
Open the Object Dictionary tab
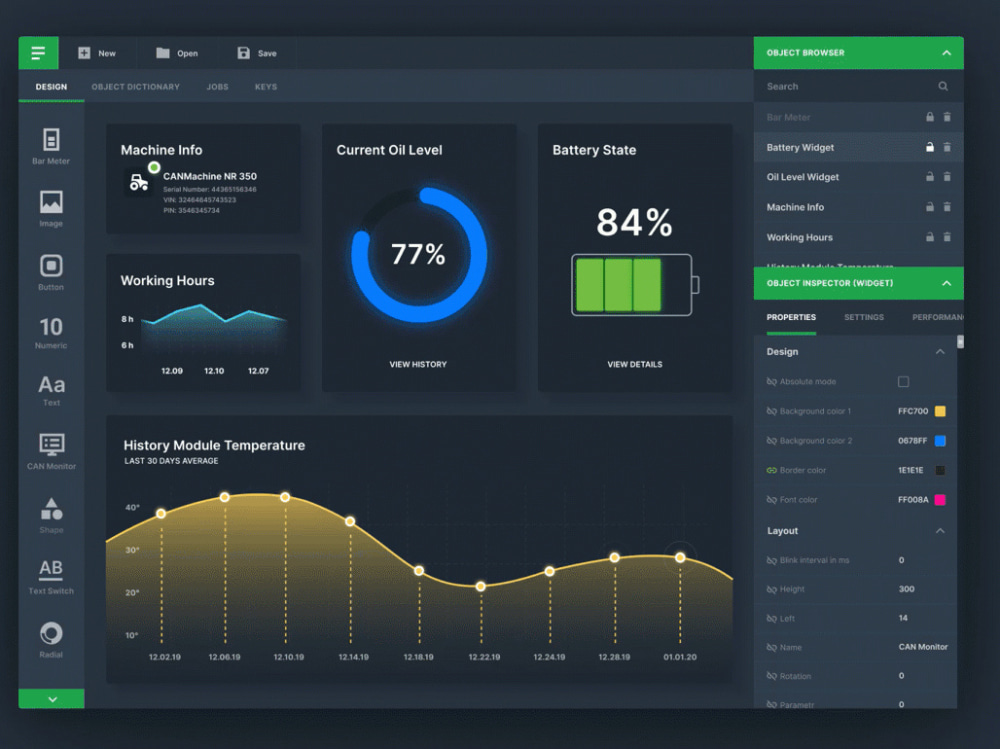[x=135, y=87]
